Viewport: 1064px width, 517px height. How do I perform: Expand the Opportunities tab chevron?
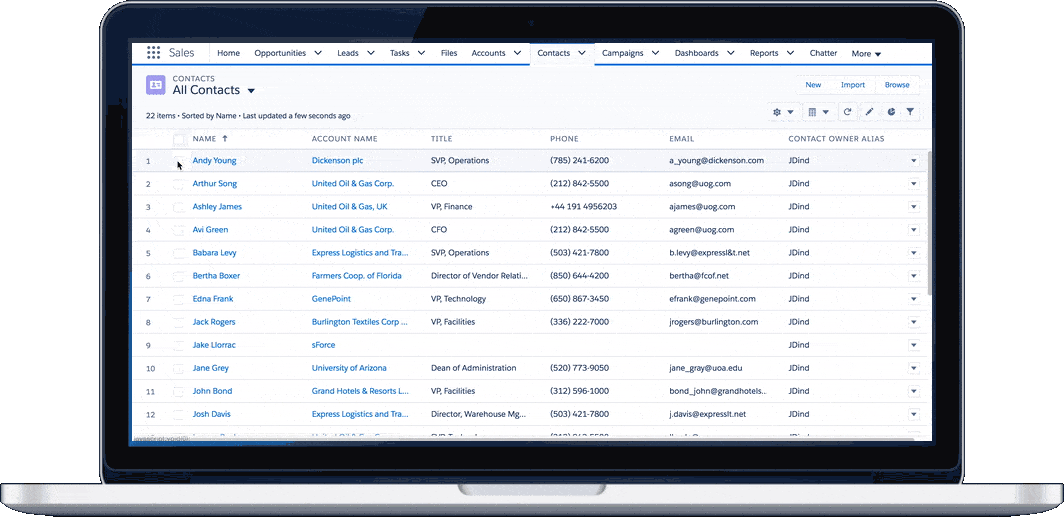318,53
